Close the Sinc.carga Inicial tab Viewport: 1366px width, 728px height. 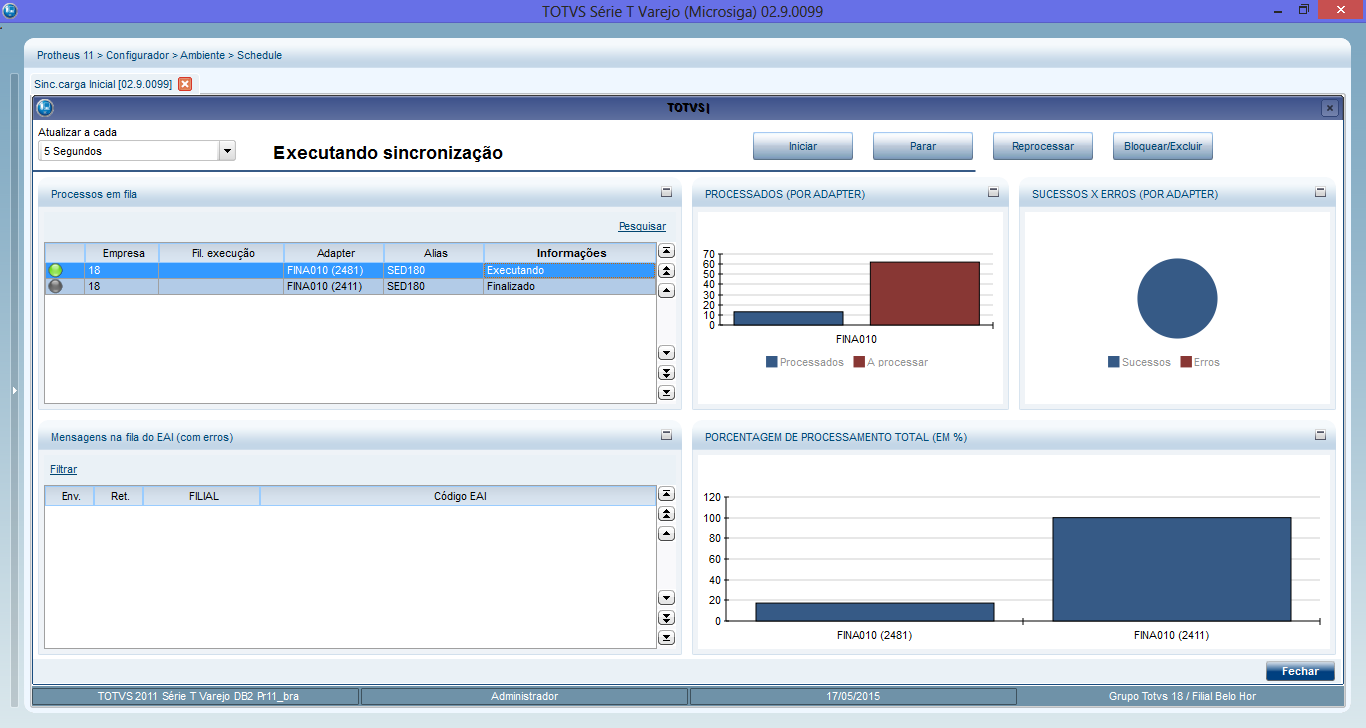coord(185,84)
